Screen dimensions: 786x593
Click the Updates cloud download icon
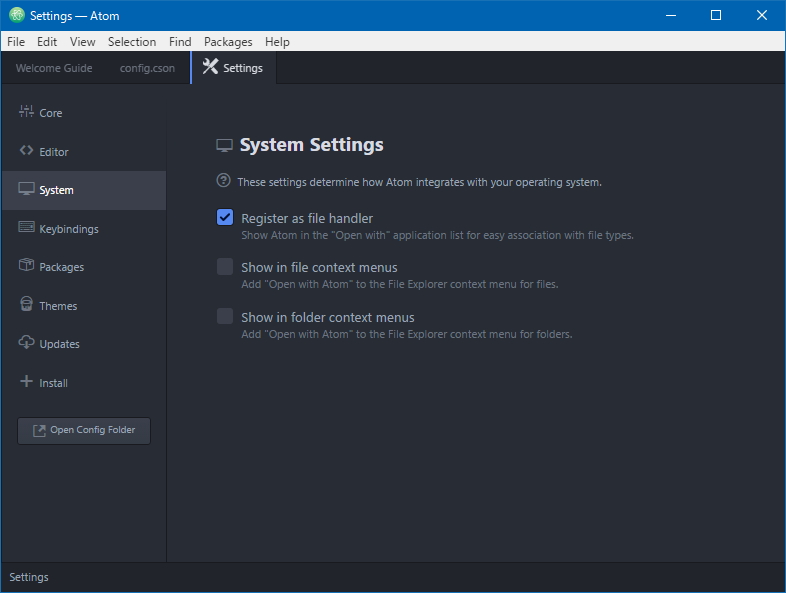click(26, 342)
